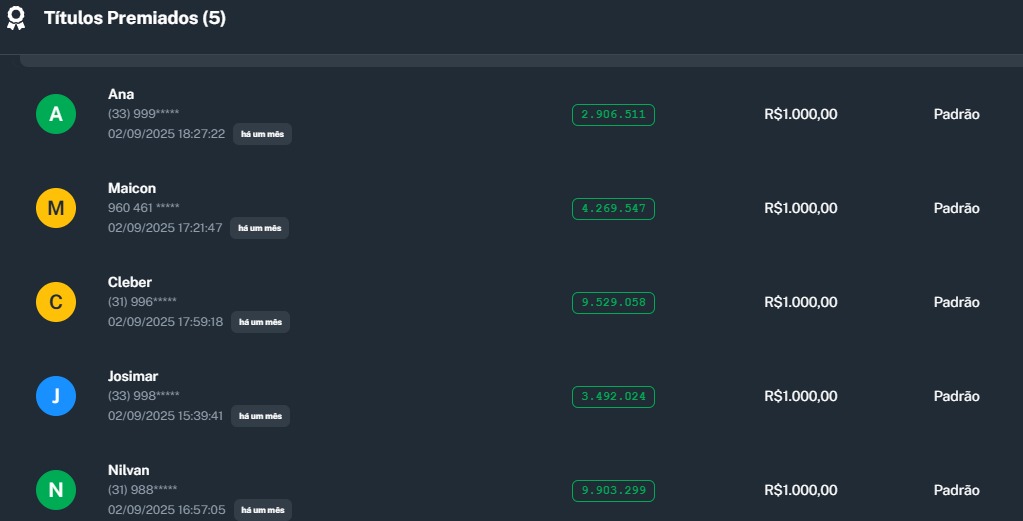The width and height of the screenshot is (1023, 521).
Task: Click the Padrão label in Maicon's row
Action: [956, 208]
